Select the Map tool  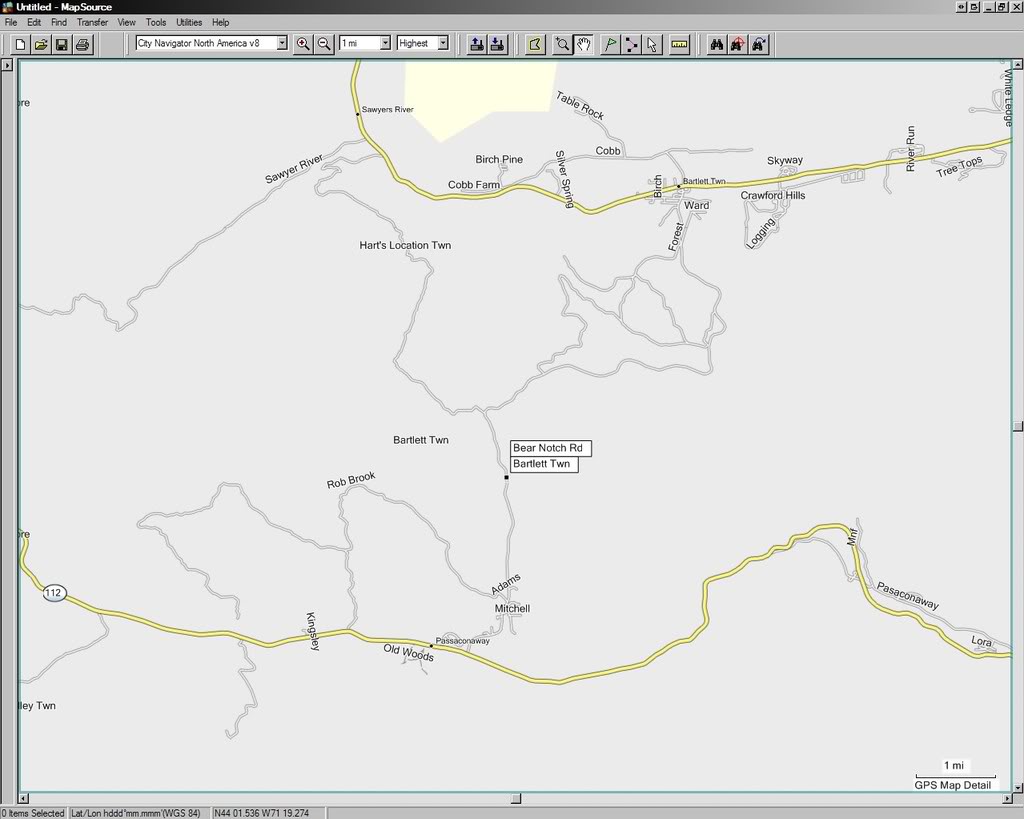pyautogui.click(x=535, y=43)
